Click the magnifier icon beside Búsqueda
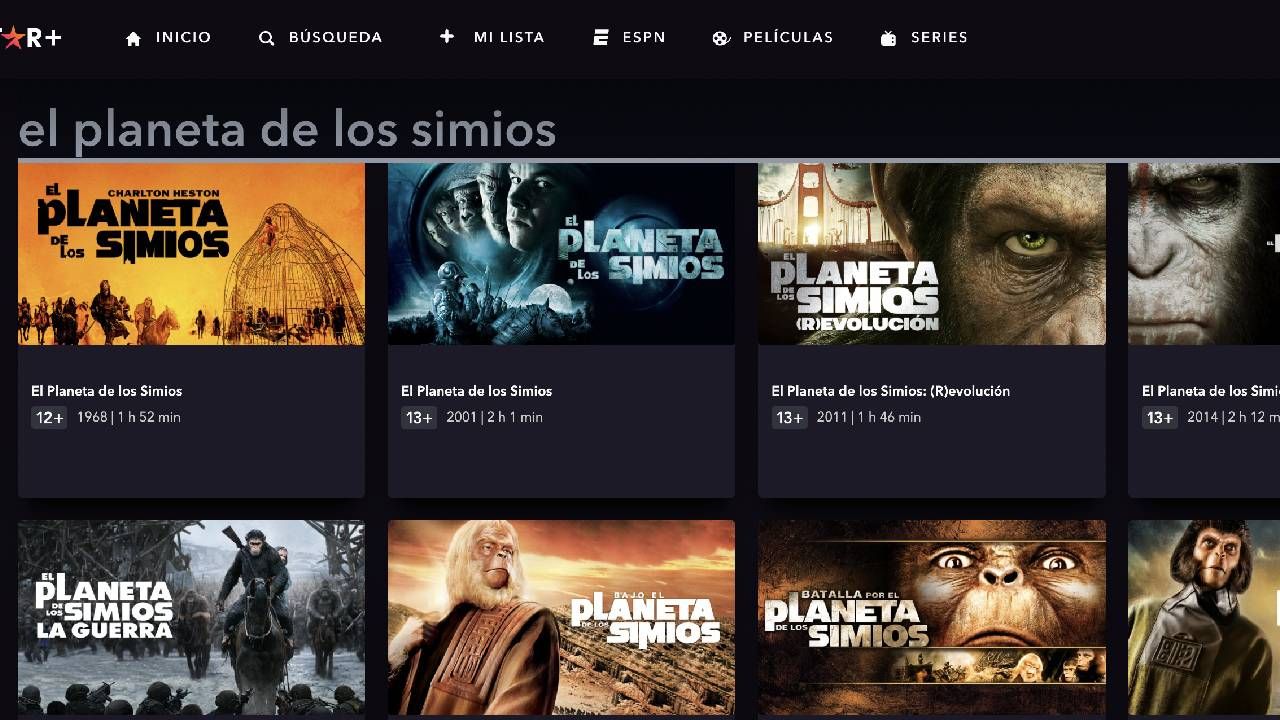Image resolution: width=1280 pixels, height=720 pixels. click(x=266, y=38)
